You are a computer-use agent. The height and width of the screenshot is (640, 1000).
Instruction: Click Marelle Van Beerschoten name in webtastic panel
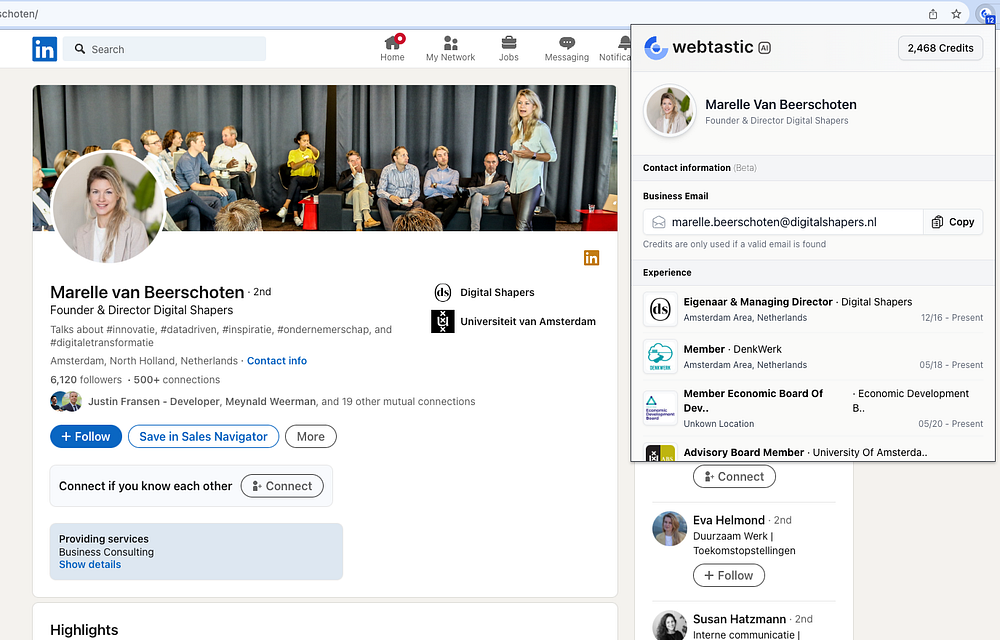(781, 105)
